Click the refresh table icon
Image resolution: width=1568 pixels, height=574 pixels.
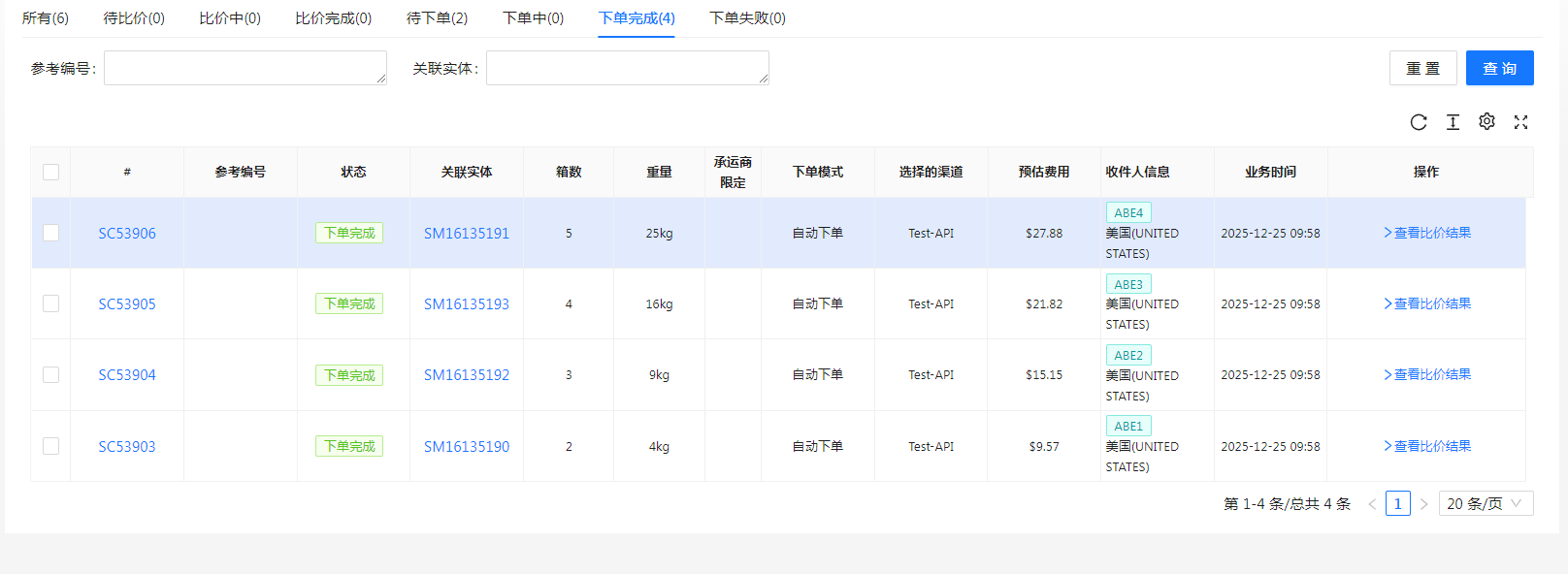click(1419, 122)
